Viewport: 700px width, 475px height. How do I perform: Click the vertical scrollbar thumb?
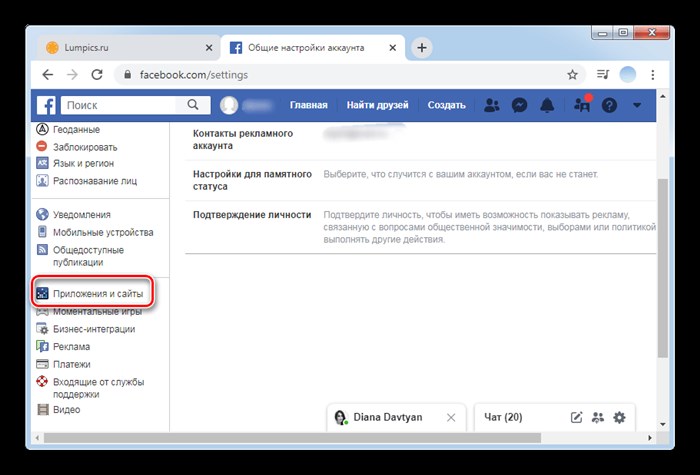[x=663, y=268]
